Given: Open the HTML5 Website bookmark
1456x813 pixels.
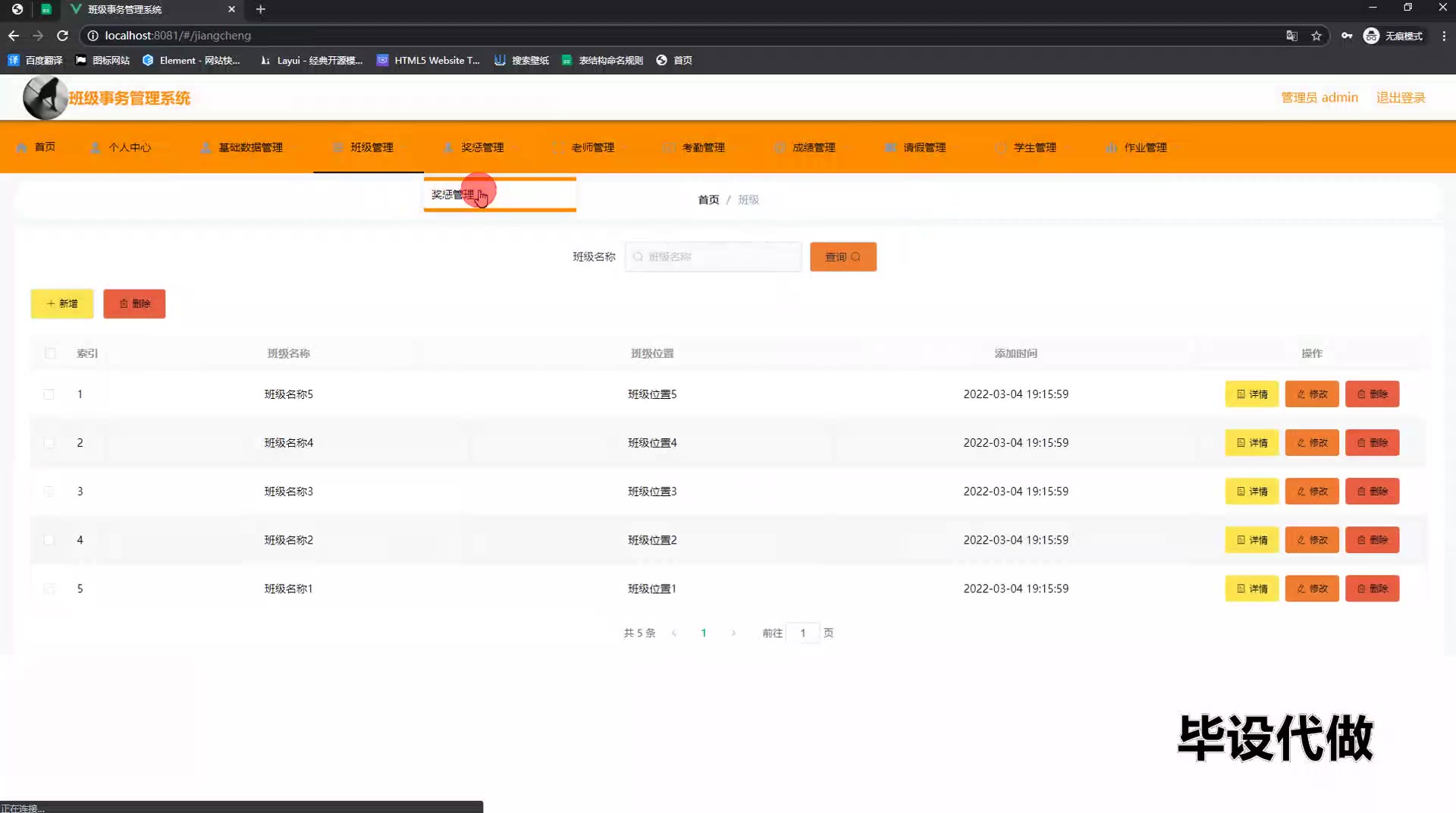Looking at the screenshot, I should tap(428, 60).
